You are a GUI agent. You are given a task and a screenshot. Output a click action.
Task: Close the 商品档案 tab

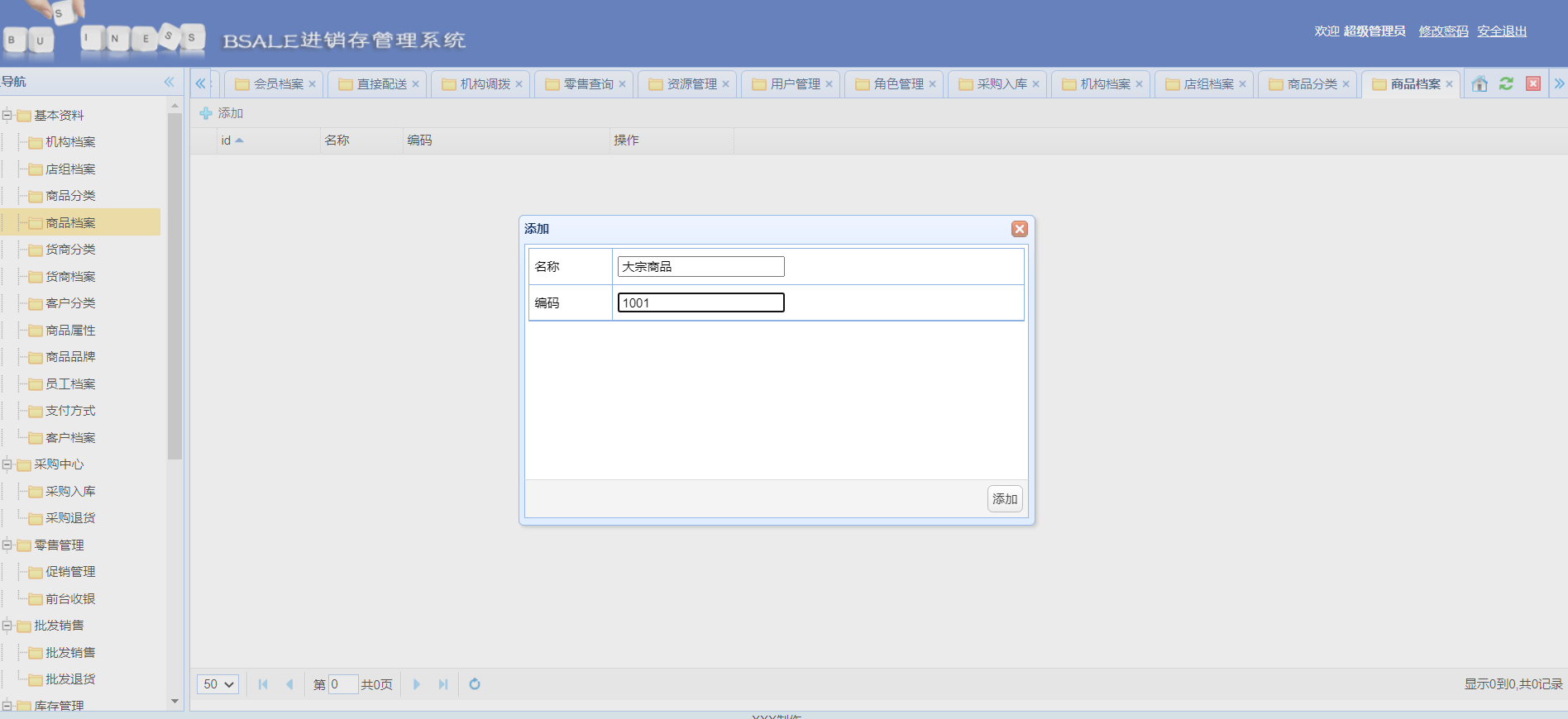point(1449,84)
